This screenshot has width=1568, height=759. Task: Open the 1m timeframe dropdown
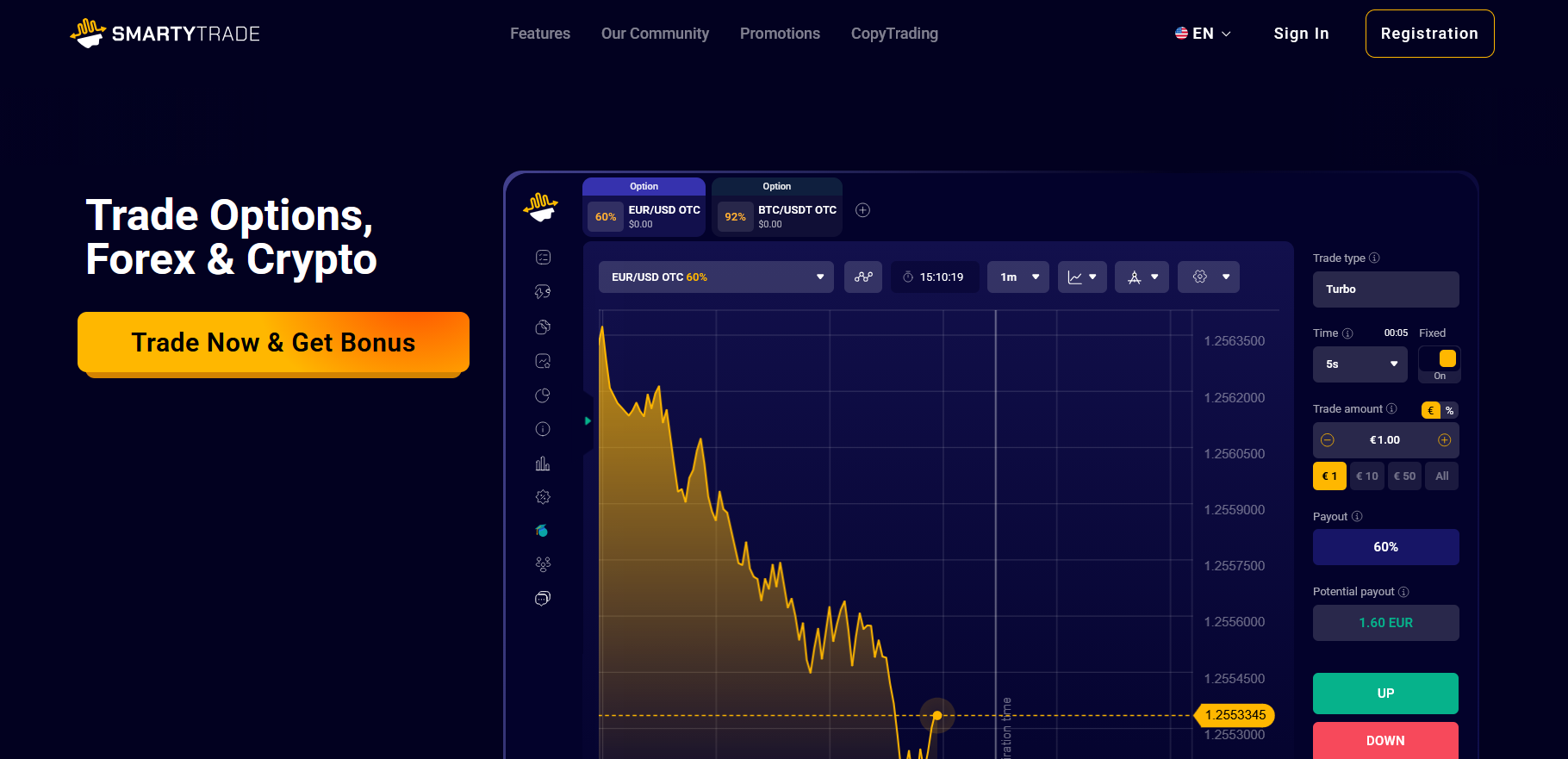[x=1018, y=277]
